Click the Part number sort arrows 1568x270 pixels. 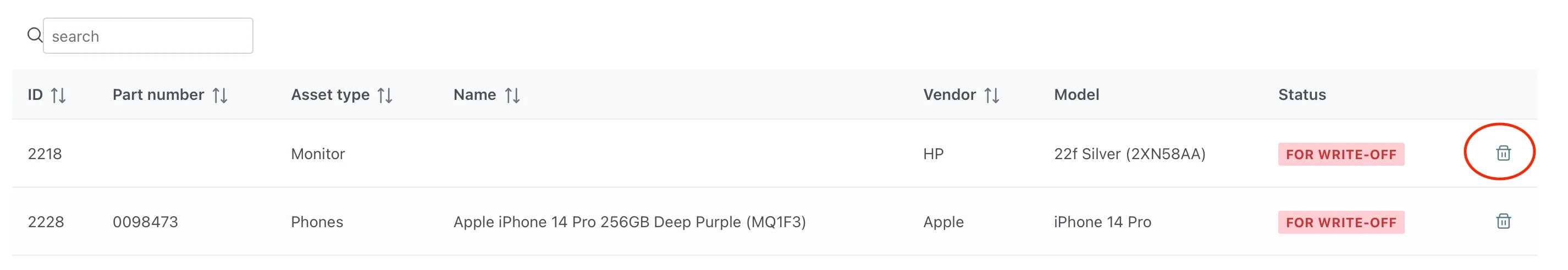click(x=220, y=95)
